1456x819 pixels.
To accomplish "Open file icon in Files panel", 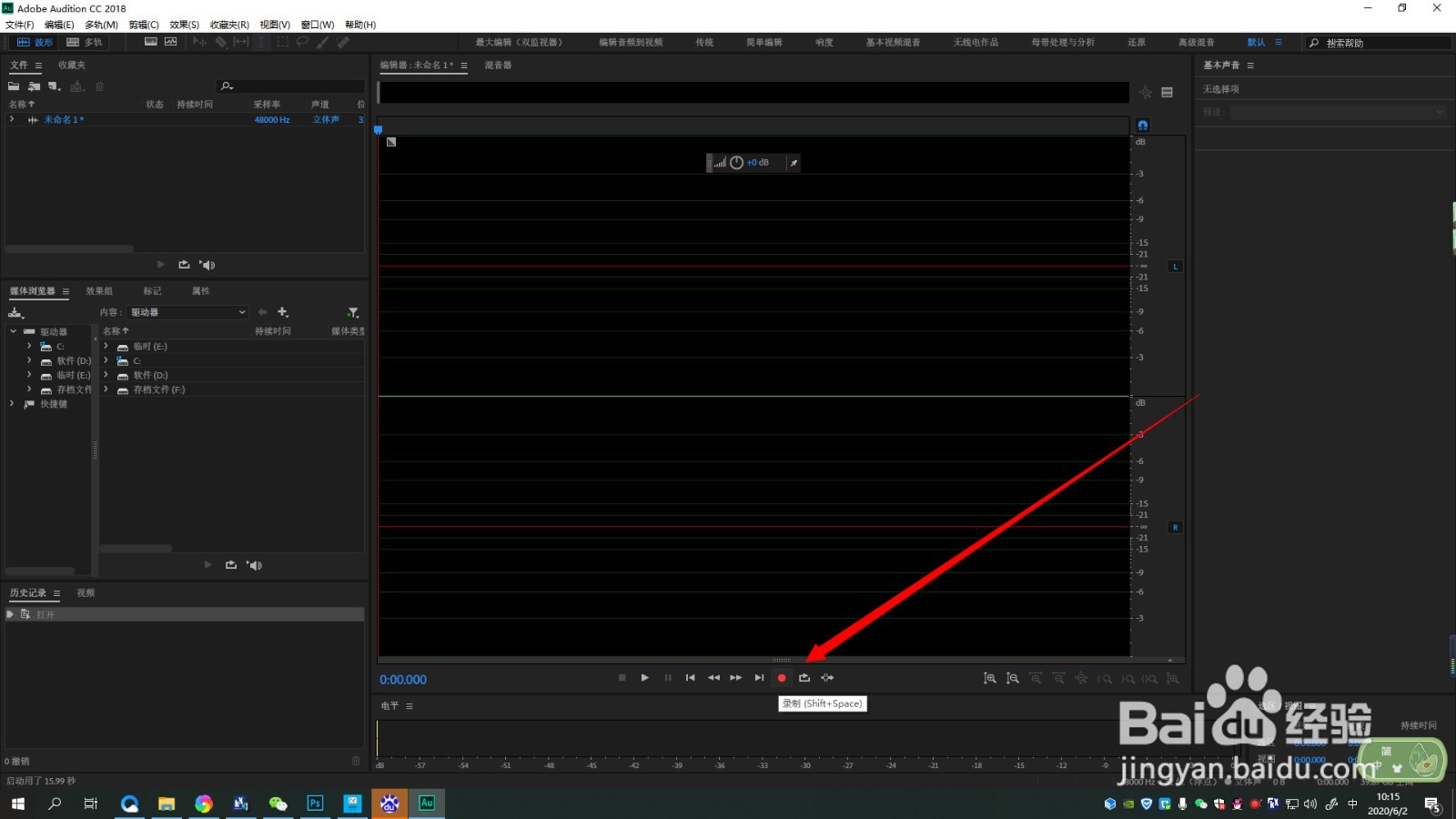I will [14, 86].
